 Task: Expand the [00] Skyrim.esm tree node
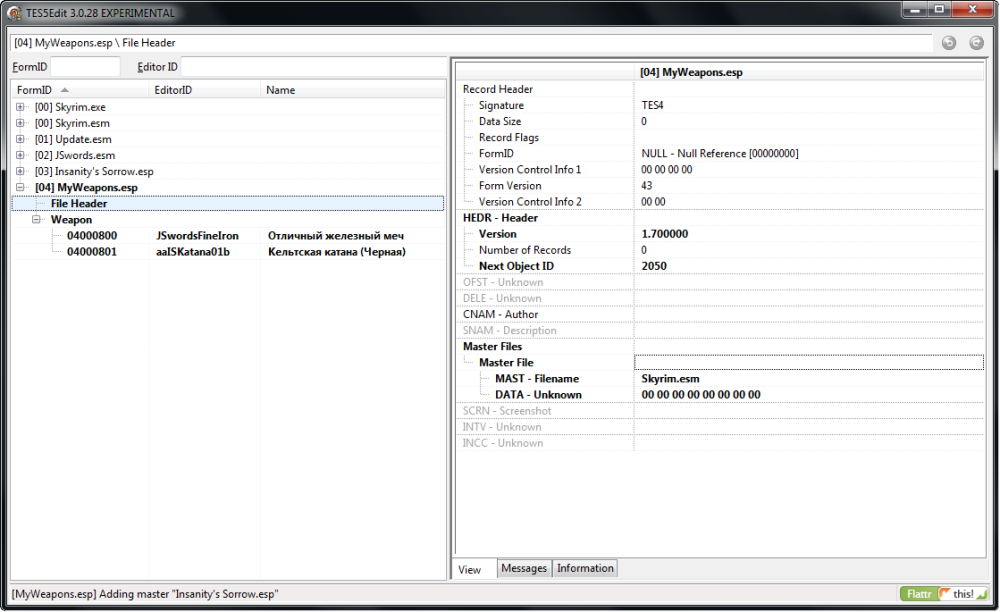point(20,123)
